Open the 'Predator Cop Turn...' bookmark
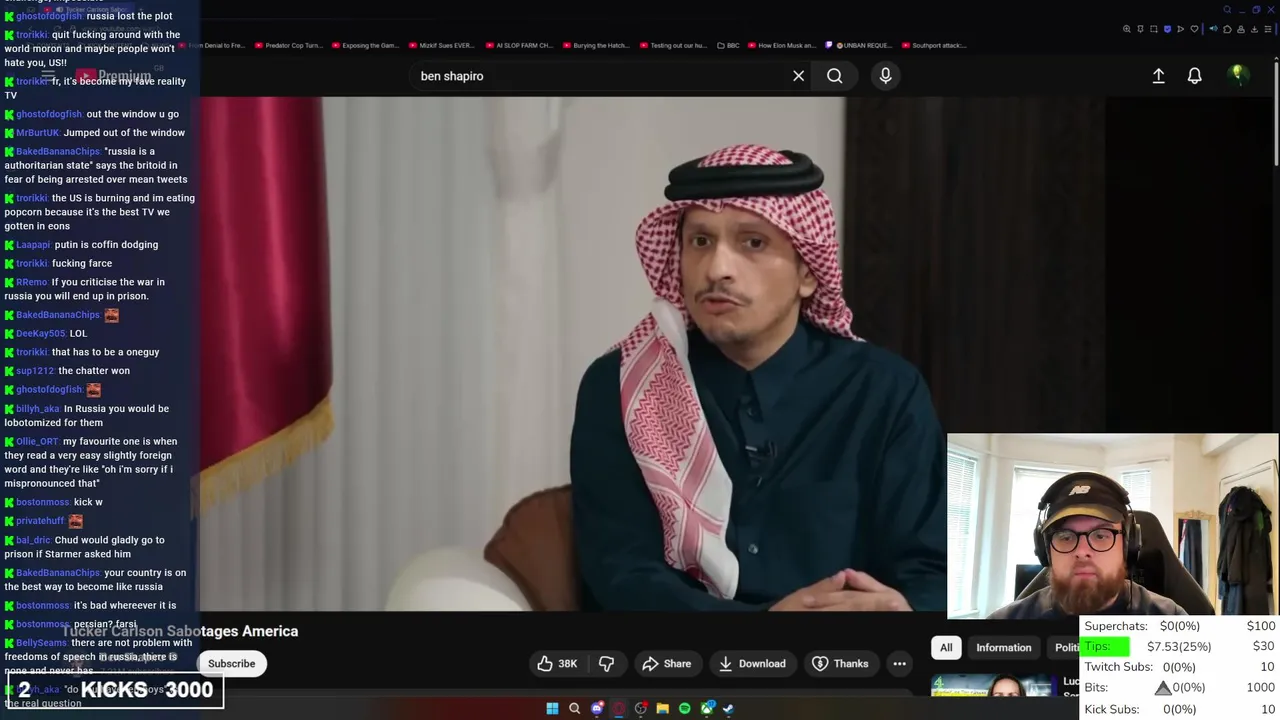This screenshot has width=1280, height=720. tap(288, 45)
